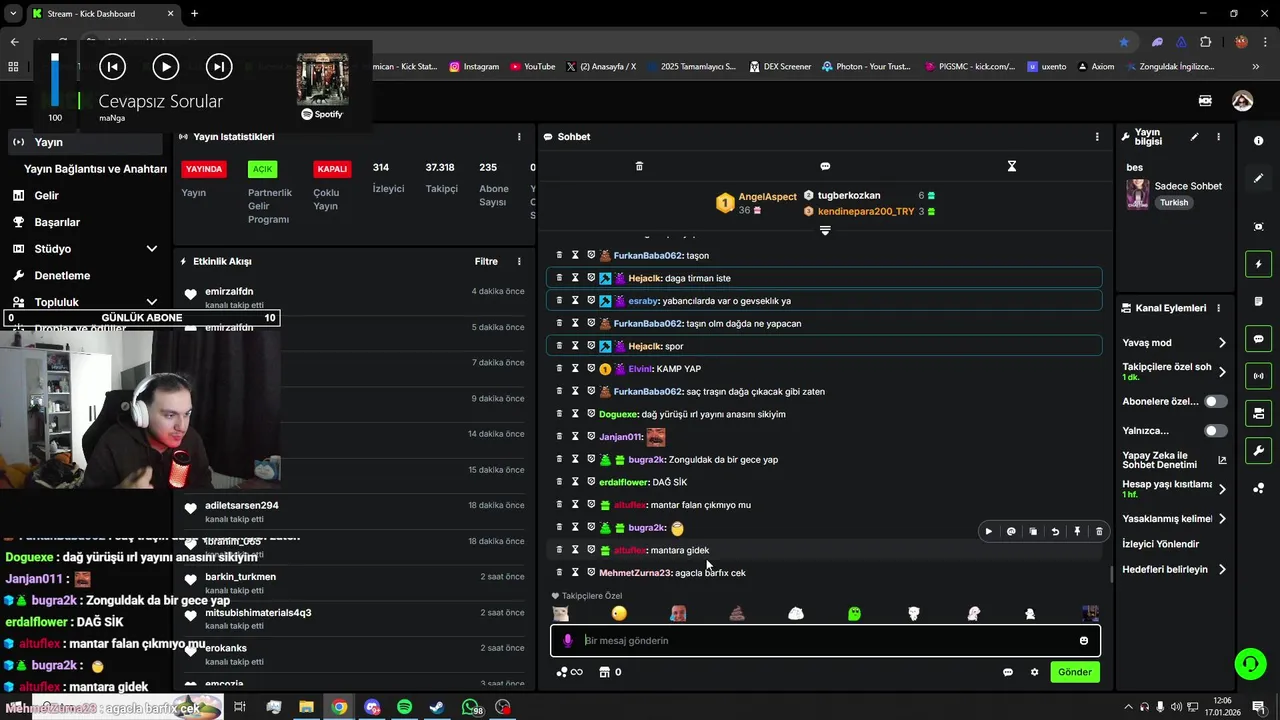Viewport: 1280px width, 720px height.
Task: Open the hamburger sidebar menu
Action: point(21,101)
